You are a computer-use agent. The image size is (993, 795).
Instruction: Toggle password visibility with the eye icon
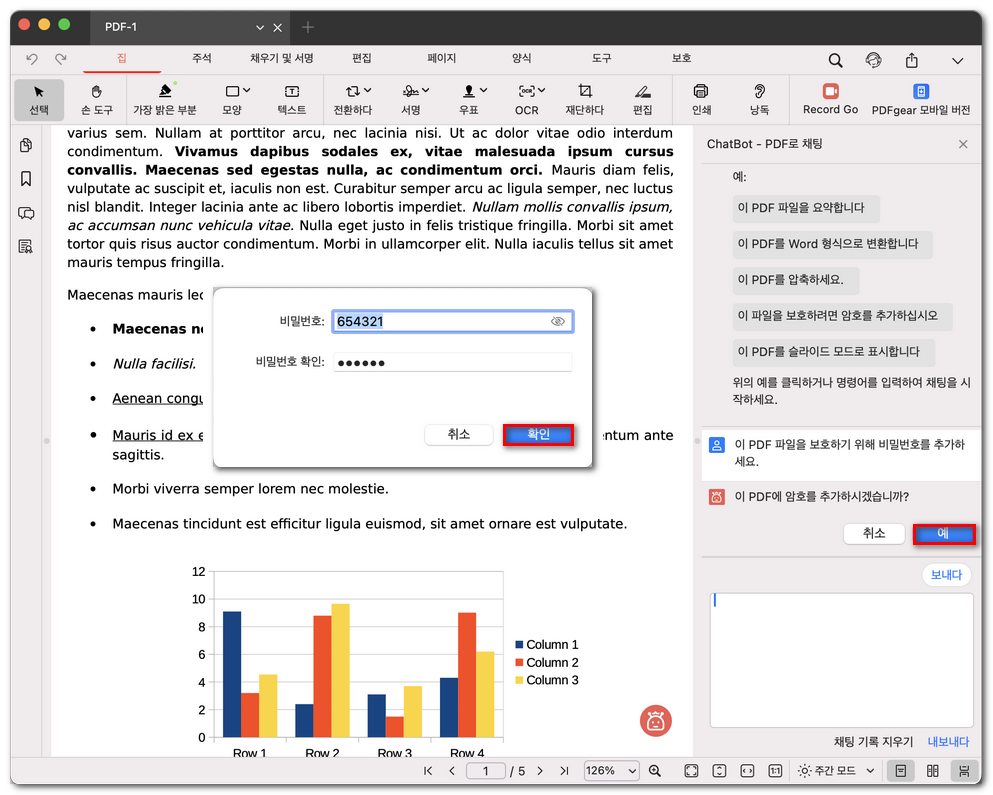tap(558, 320)
